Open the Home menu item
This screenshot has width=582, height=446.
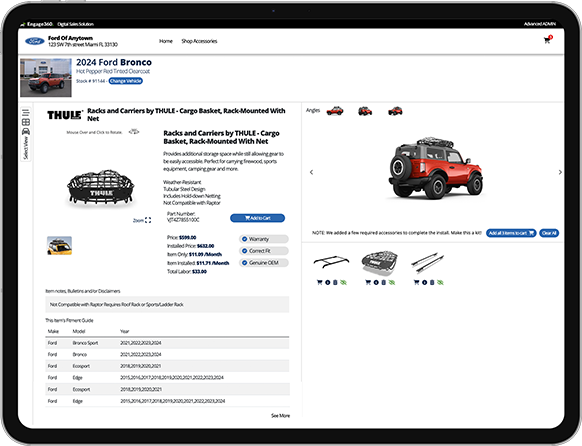(x=166, y=41)
